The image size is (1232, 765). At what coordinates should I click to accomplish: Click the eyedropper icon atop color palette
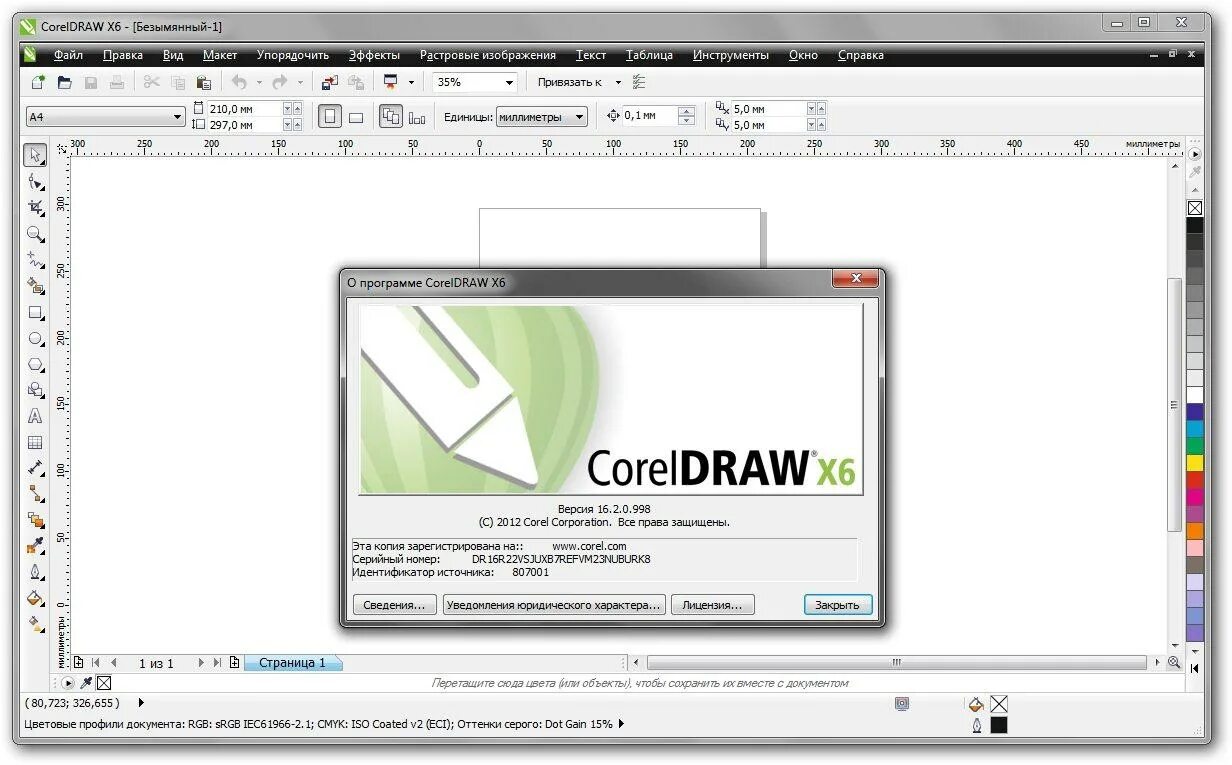click(1195, 173)
